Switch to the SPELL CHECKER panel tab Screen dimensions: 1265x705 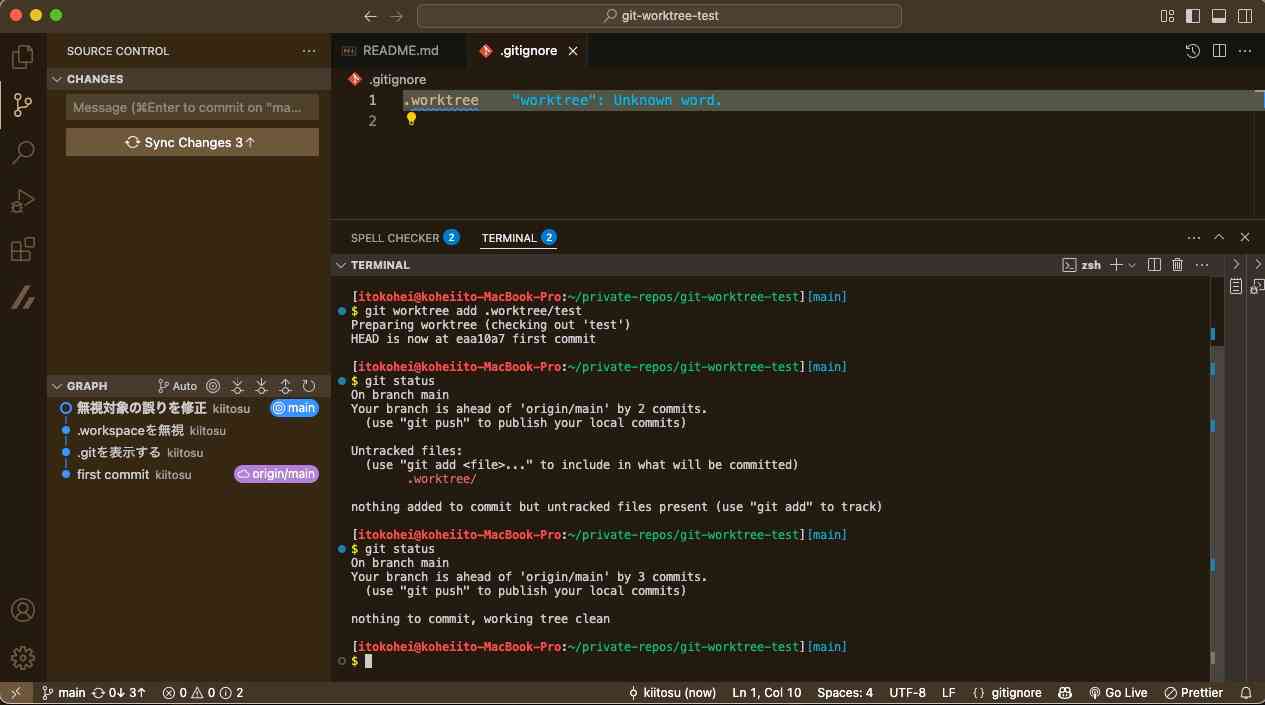[x=394, y=238]
